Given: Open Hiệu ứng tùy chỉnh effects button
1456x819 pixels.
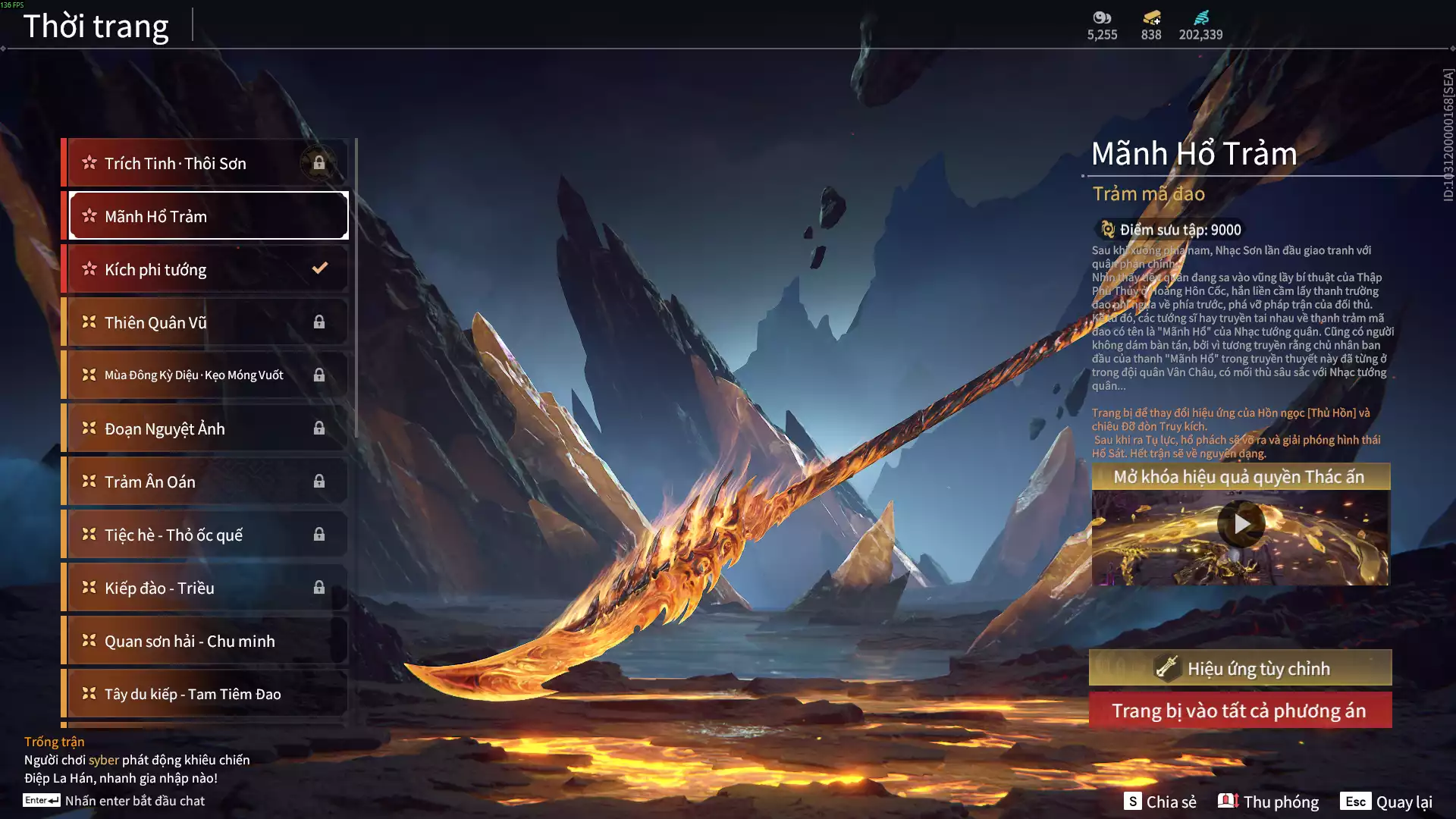Looking at the screenshot, I should click(1241, 668).
